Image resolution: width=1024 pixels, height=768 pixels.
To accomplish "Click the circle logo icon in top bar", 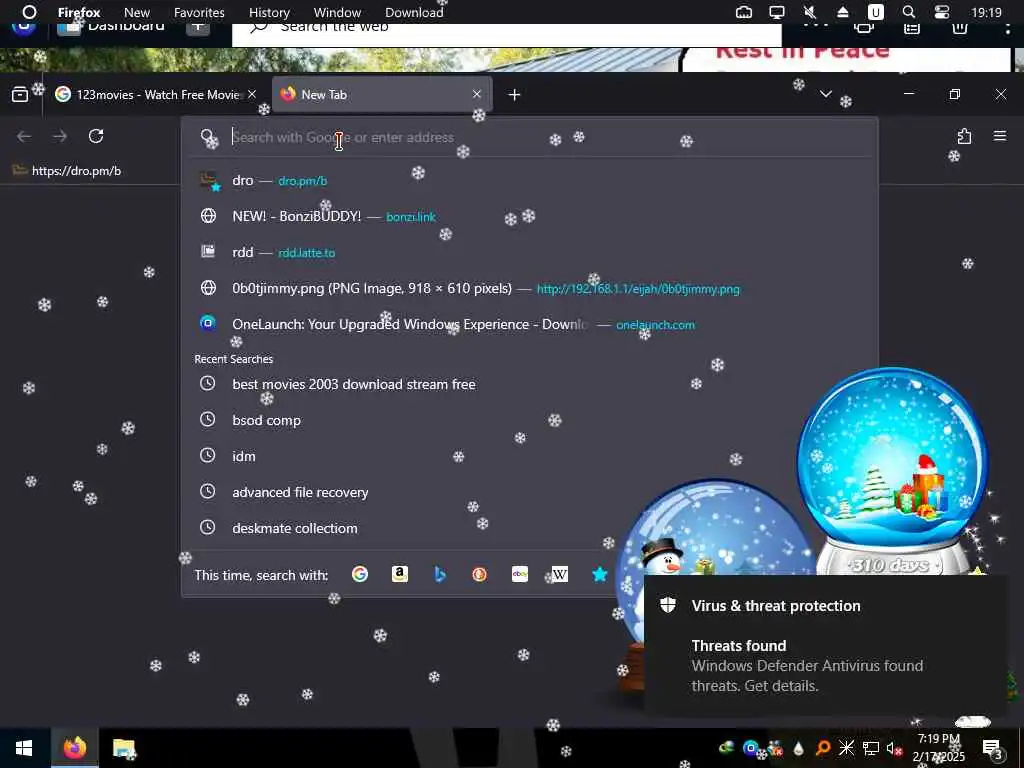I will click(29, 12).
